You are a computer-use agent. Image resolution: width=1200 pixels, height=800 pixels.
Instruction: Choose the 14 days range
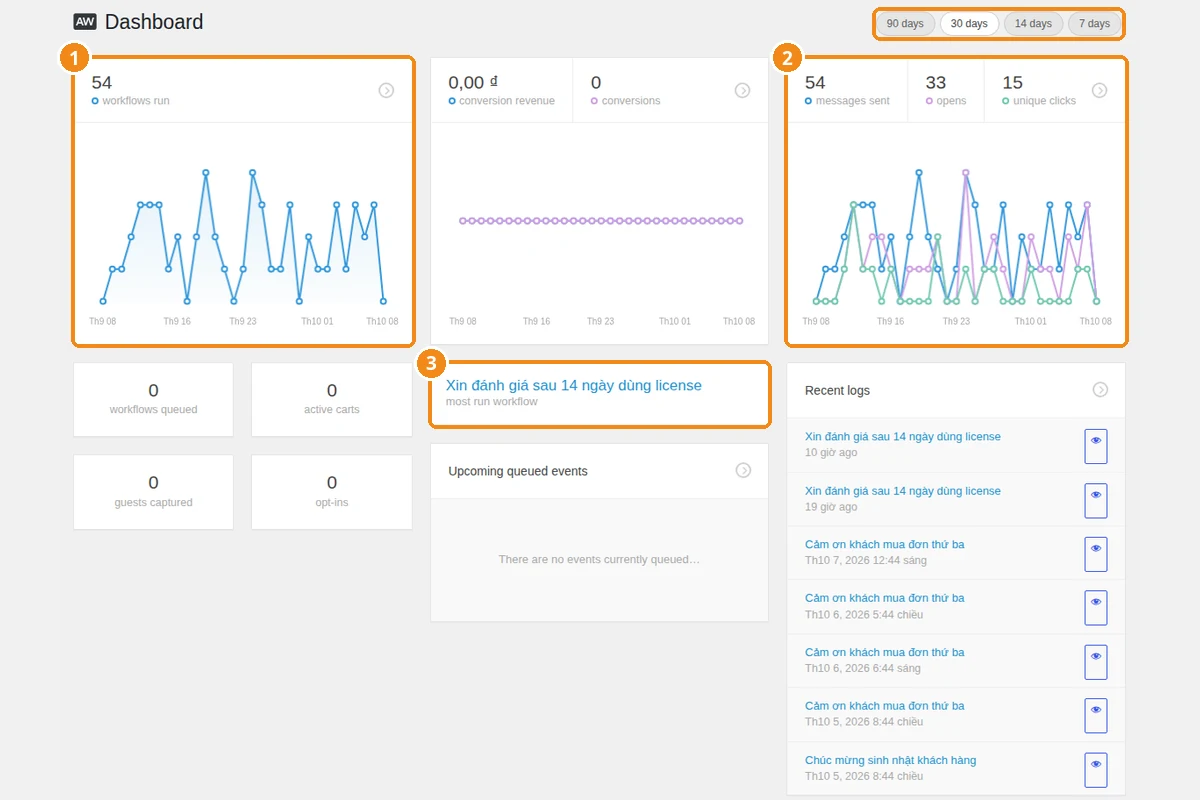click(1033, 23)
